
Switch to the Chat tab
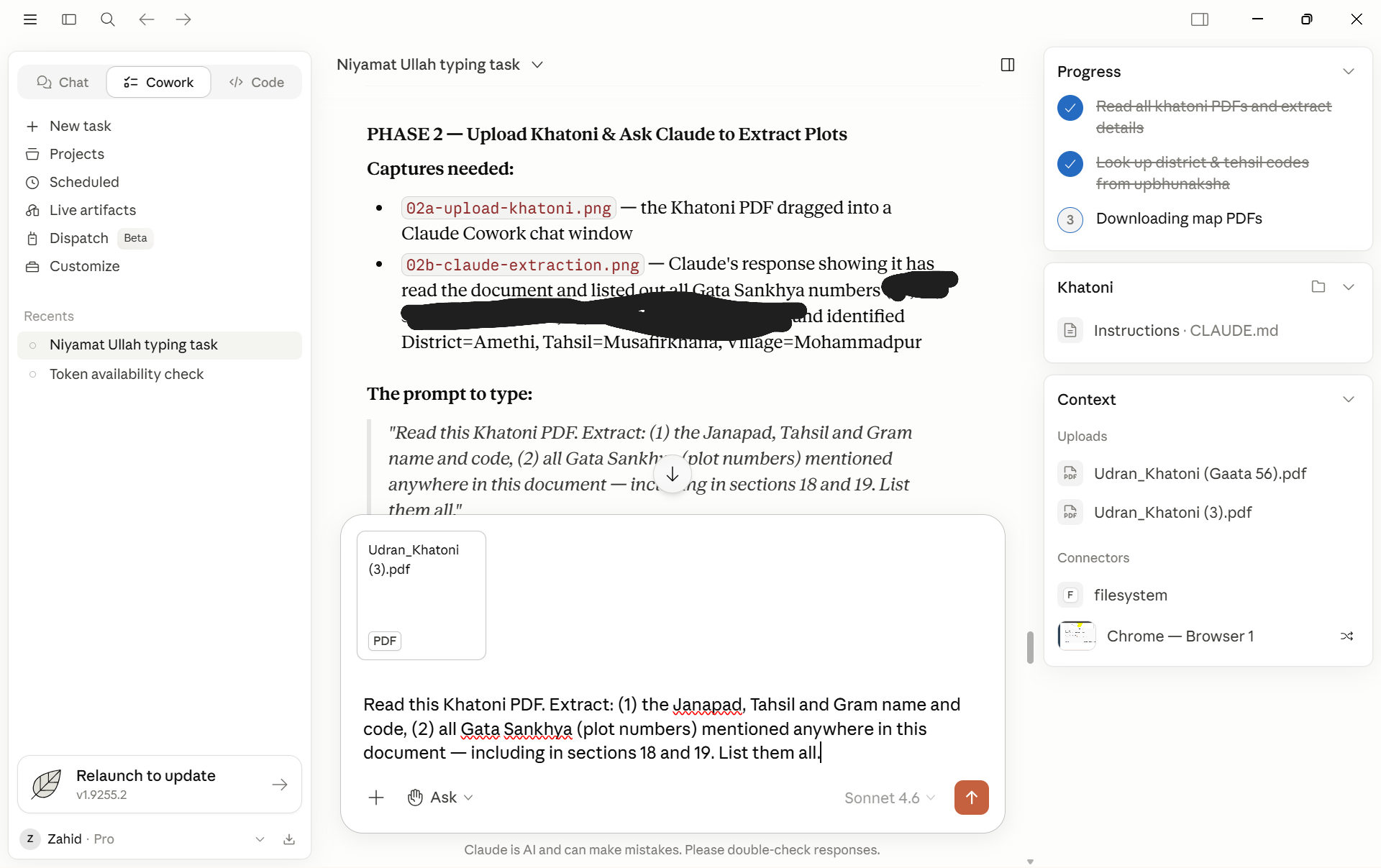[63, 82]
